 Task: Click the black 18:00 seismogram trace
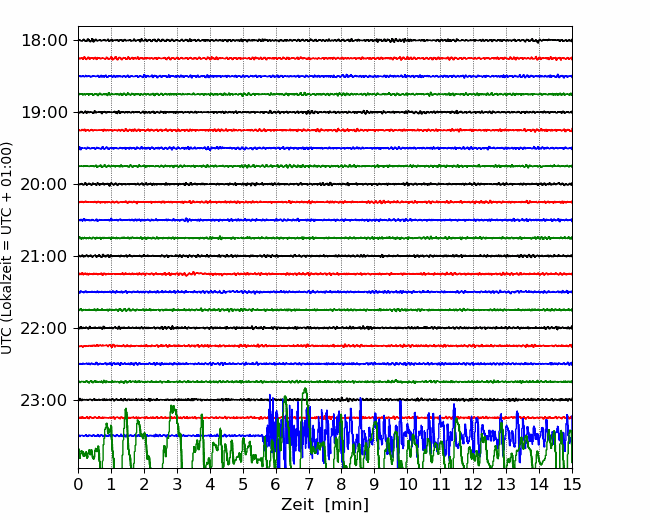325,40
